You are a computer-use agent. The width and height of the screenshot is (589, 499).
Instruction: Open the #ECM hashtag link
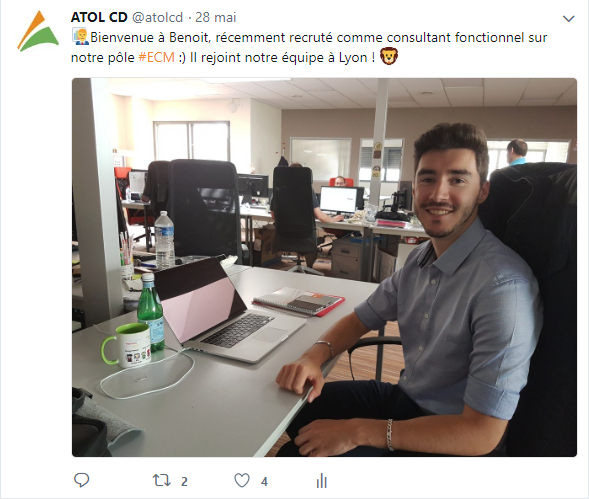(x=156, y=57)
